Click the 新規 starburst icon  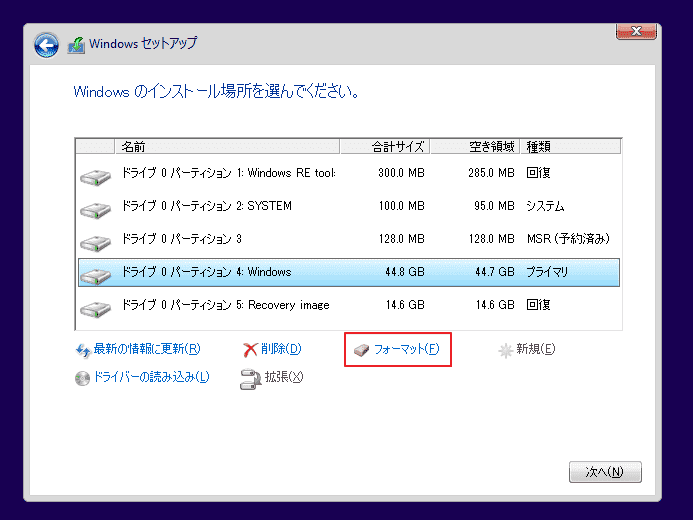(x=506, y=351)
